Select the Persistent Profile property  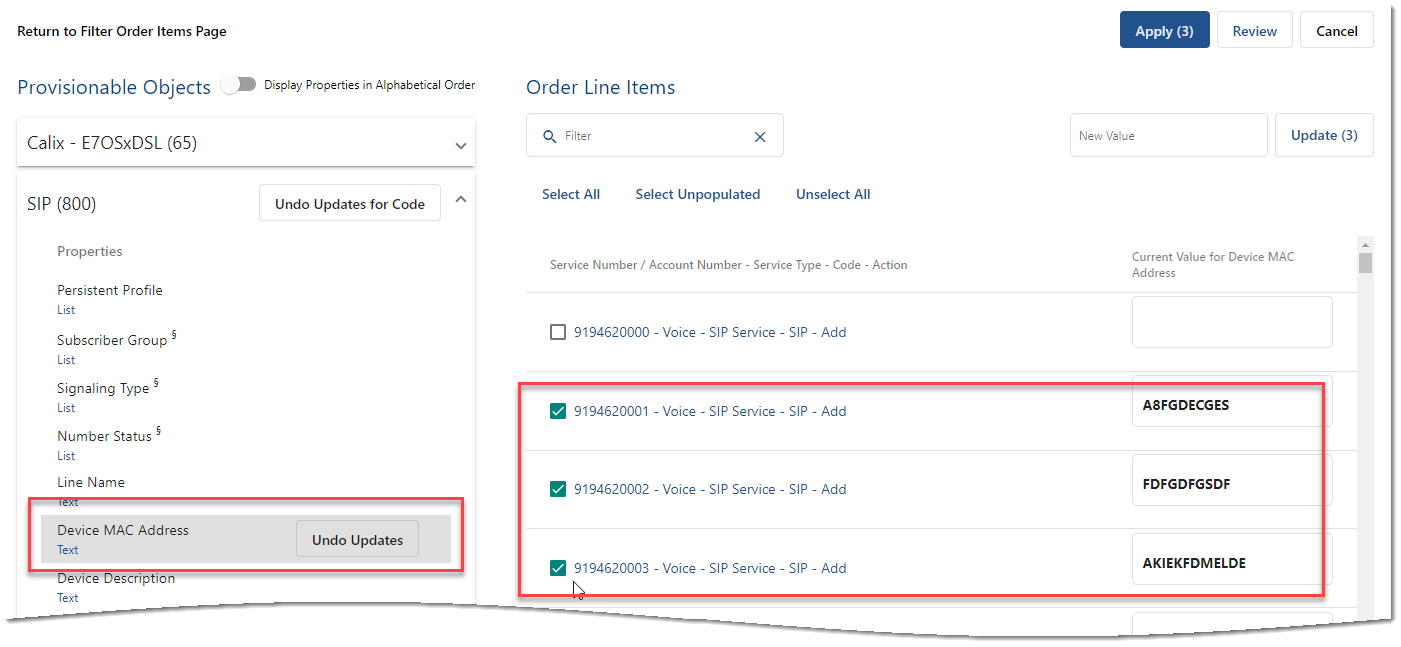pos(110,290)
